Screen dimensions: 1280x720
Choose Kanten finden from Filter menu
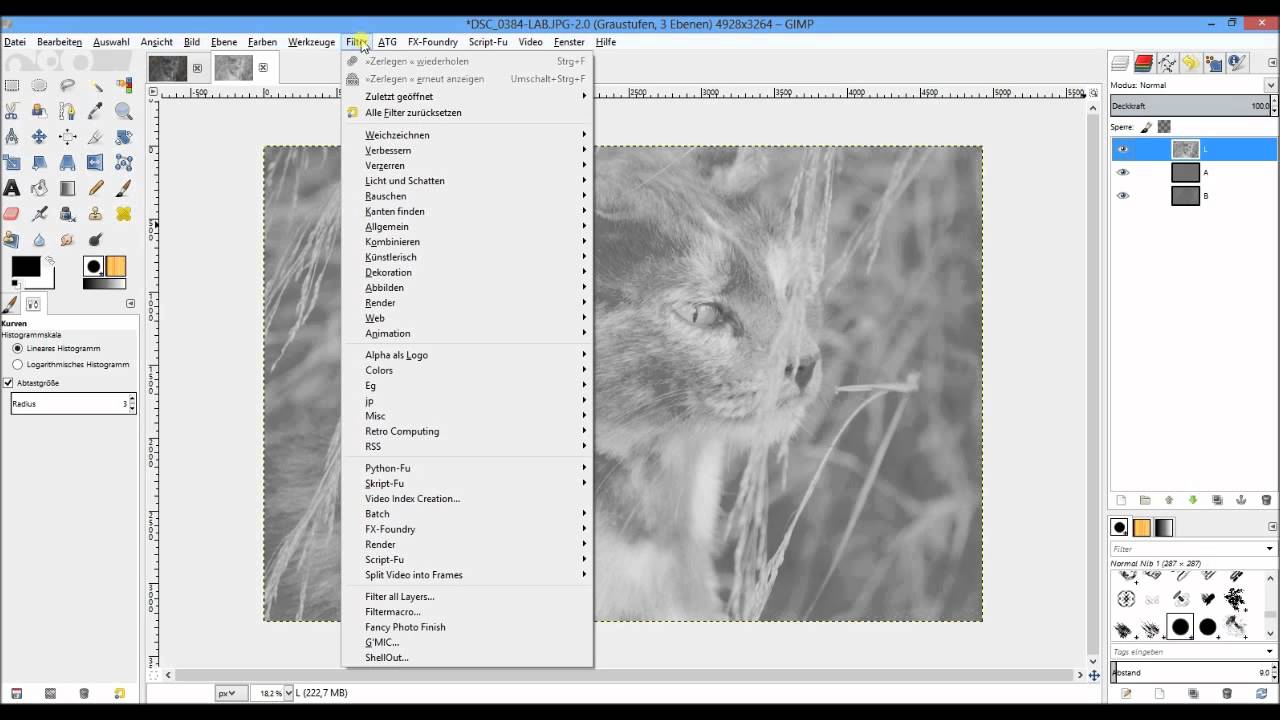(x=467, y=212)
